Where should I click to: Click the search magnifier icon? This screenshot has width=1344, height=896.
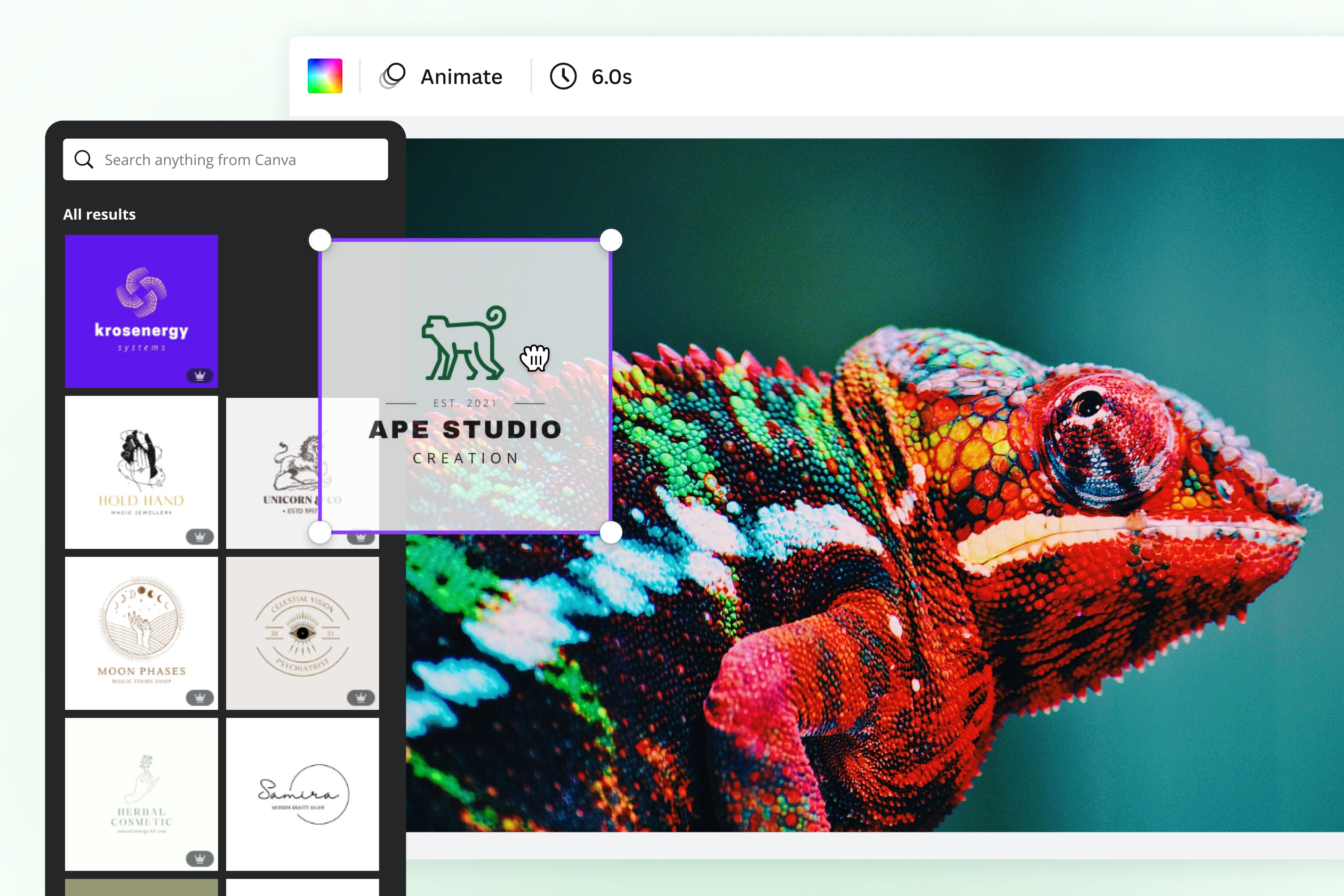tap(83, 159)
